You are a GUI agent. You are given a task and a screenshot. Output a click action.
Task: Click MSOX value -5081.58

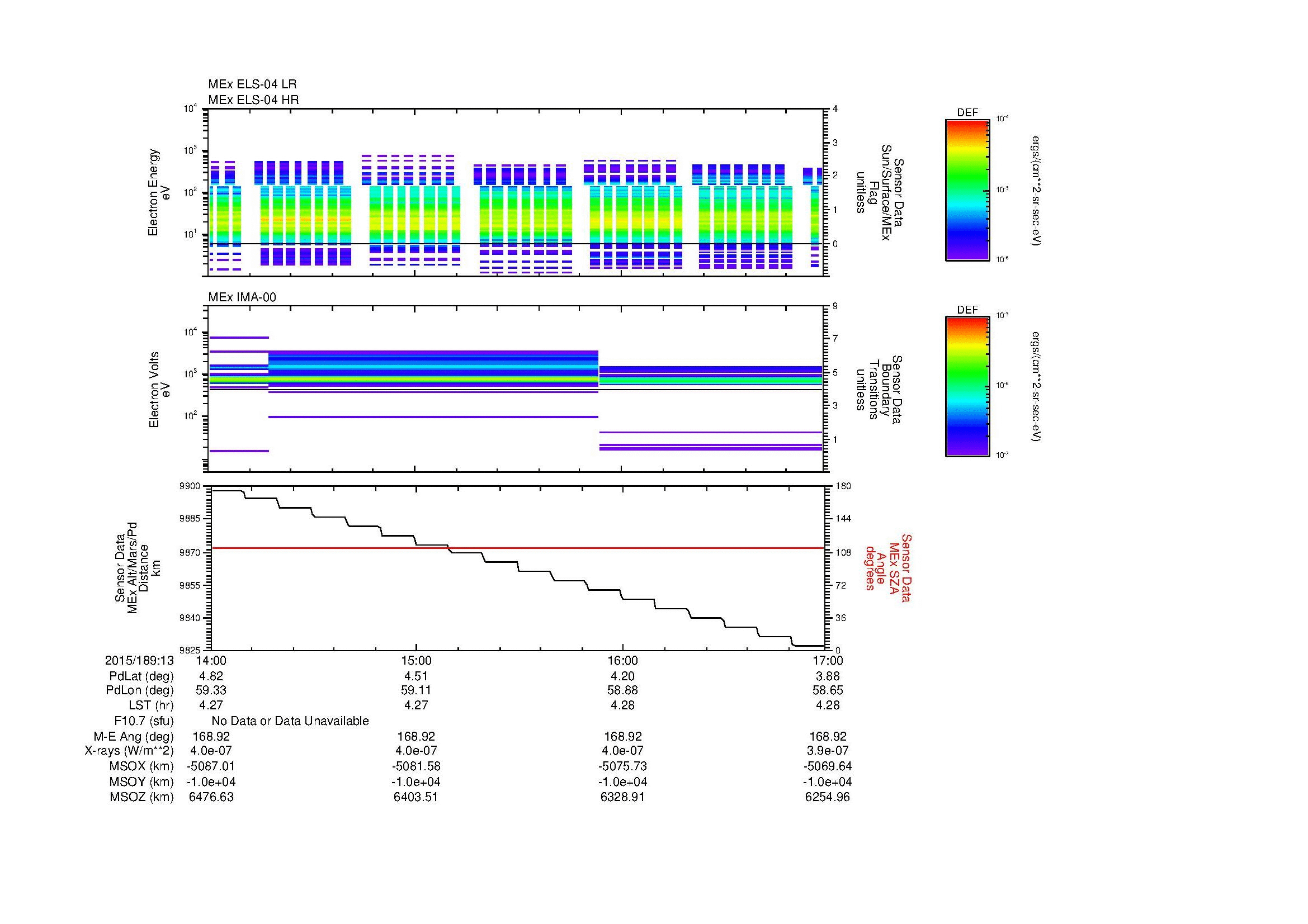tap(417, 766)
